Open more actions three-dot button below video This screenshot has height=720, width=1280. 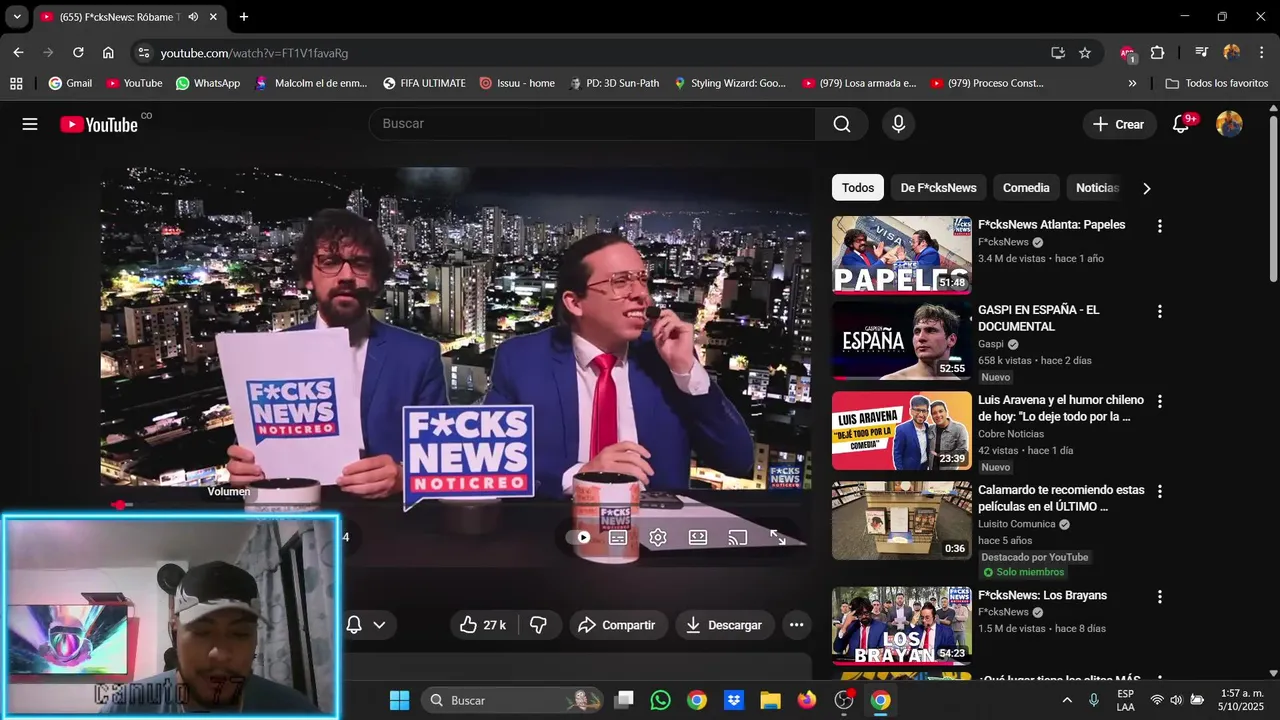coord(796,625)
